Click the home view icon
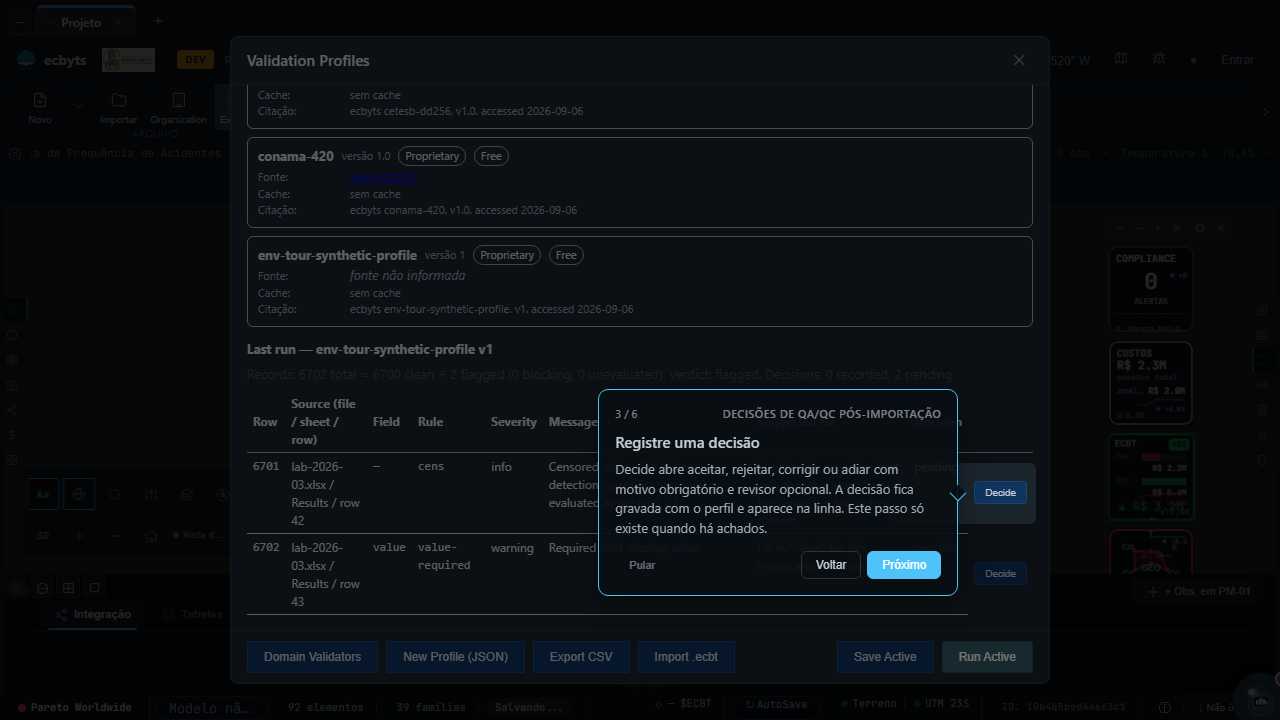 point(151,536)
